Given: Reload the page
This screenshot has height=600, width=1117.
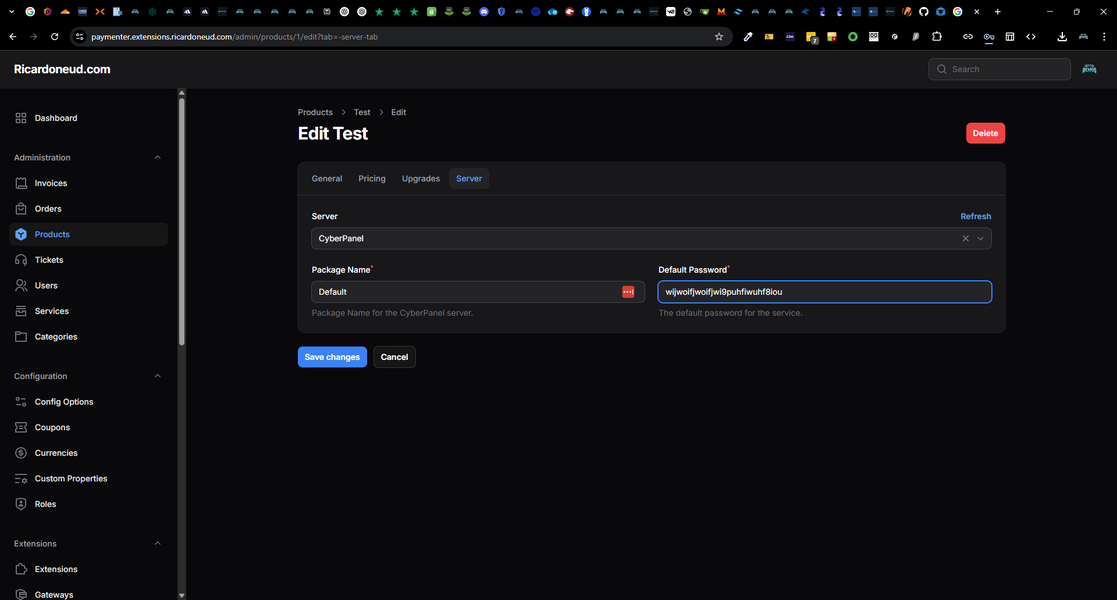Looking at the screenshot, I should point(54,37).
